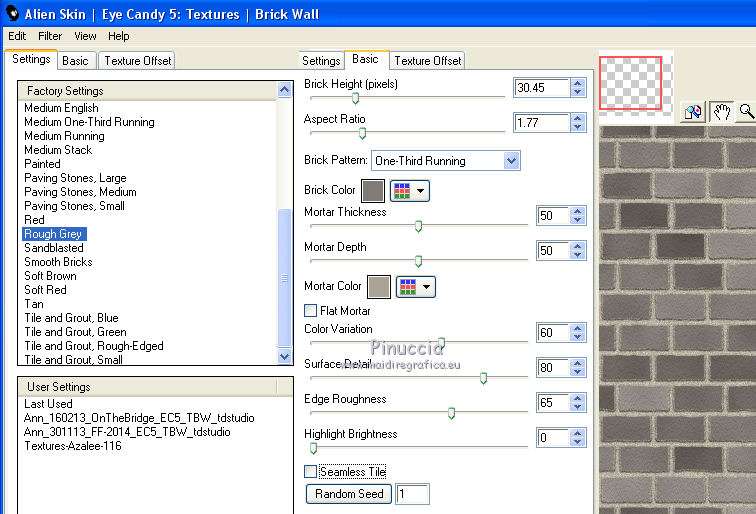Click the Mortar Color swatch
756x514 pixels.
point(378,287)
